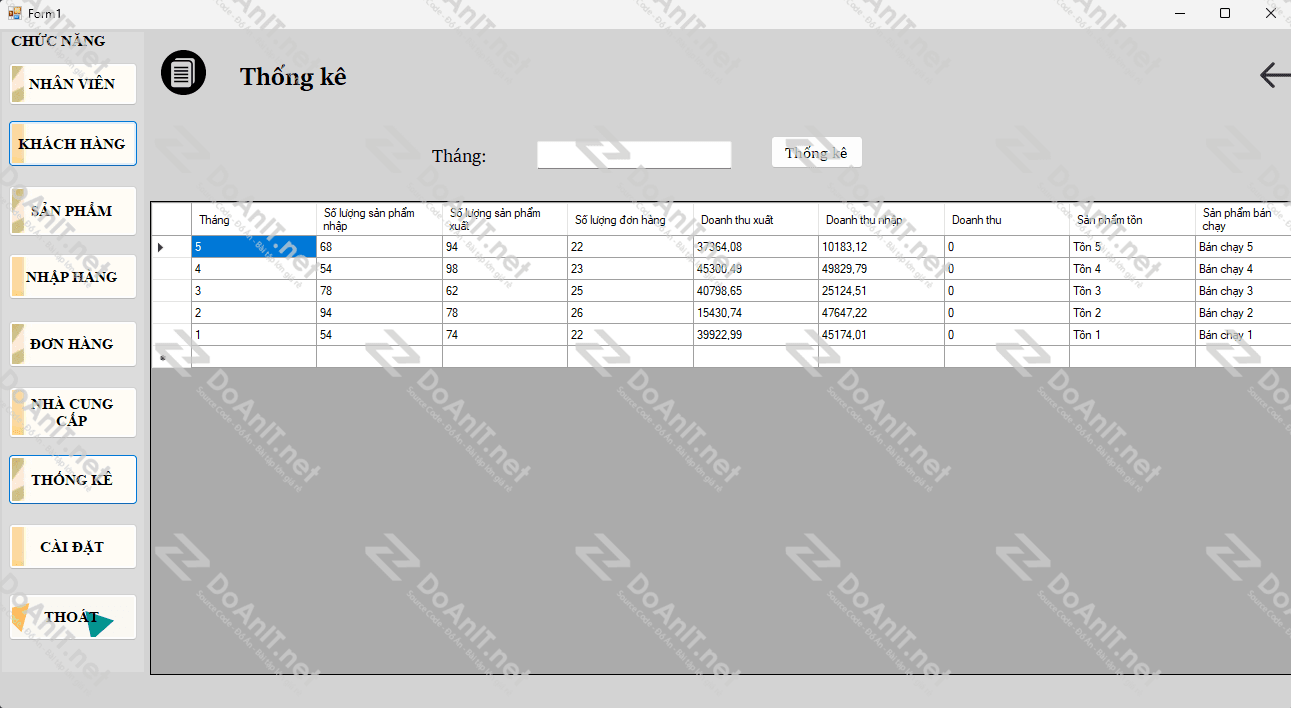Go to the Sản Phẩm page
The height and width of the screenshot is (708, 1291).
tap(73, 211)
